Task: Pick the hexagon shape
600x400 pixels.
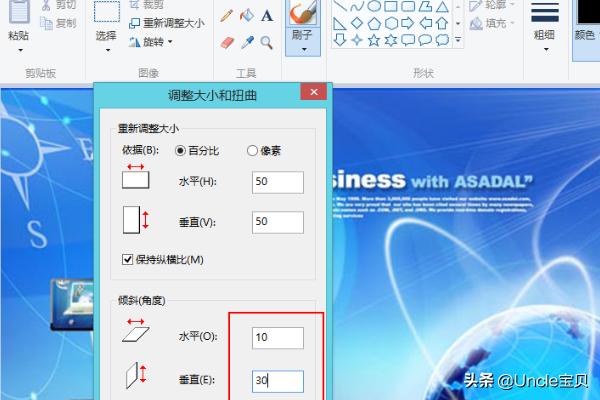Action: 391,24
